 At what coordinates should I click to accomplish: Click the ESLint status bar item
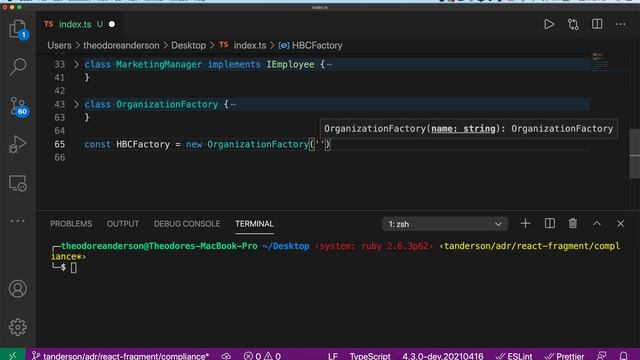514,356
